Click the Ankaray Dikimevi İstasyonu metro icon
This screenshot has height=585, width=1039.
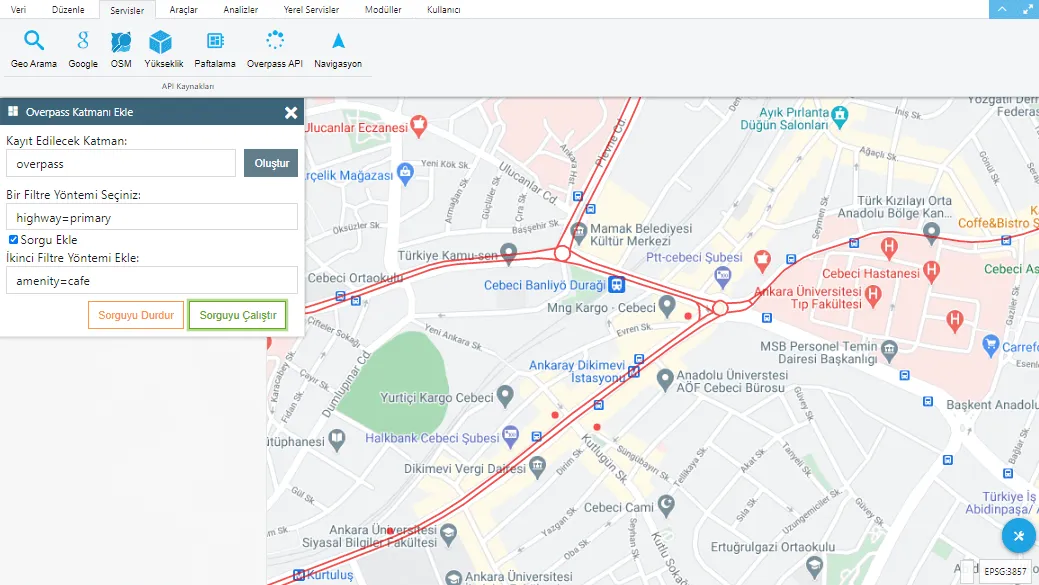tap(634, 372)
